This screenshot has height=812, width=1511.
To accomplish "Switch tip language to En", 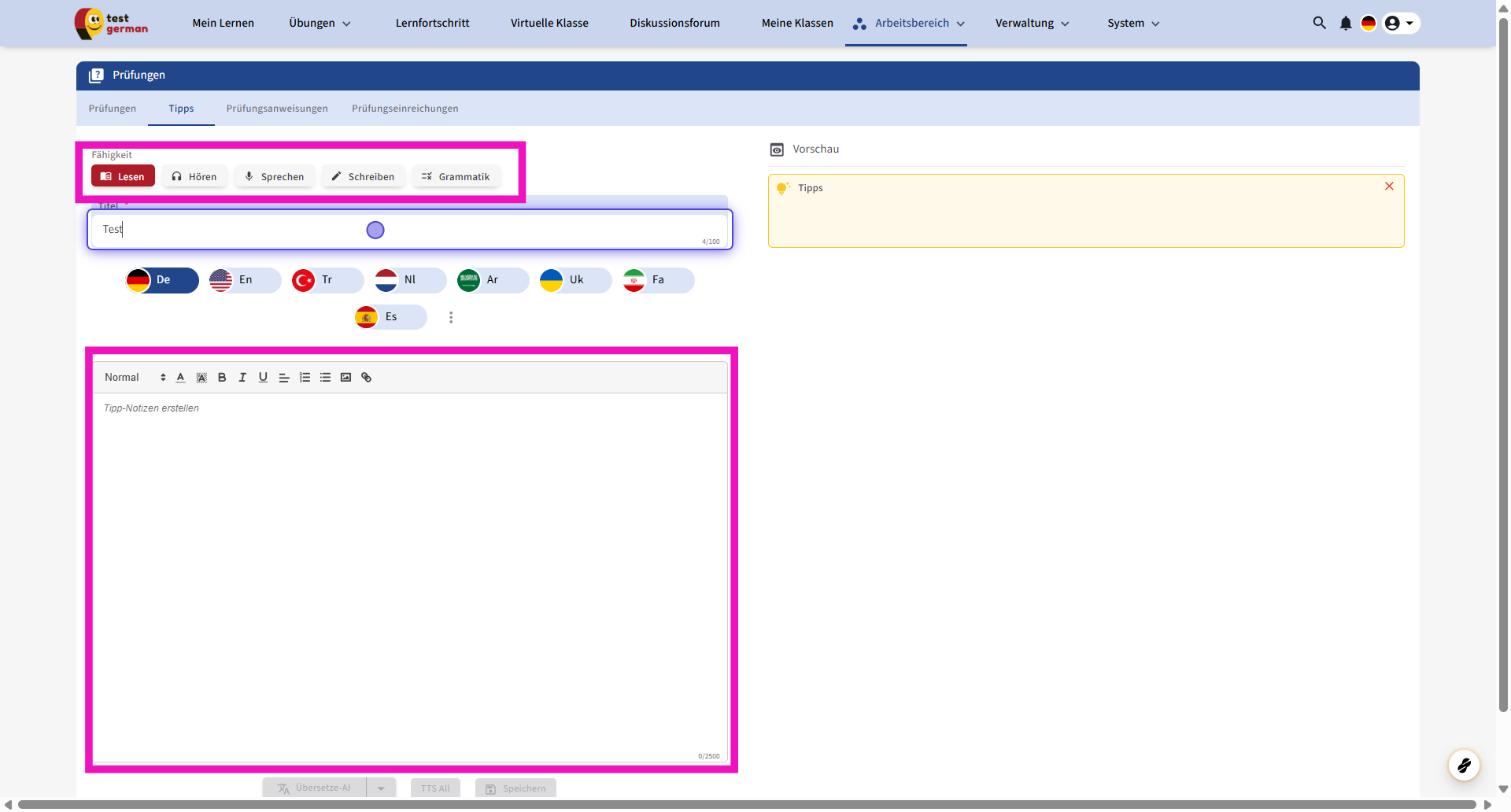I will point(244,280).
